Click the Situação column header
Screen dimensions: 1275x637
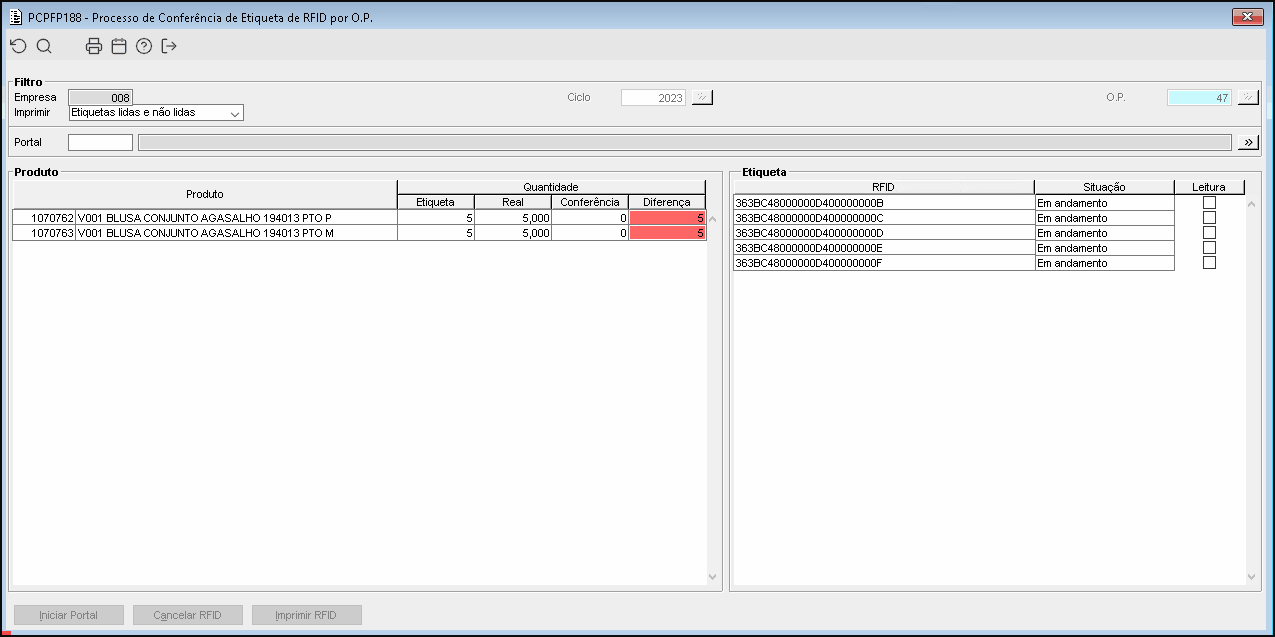1104,187
